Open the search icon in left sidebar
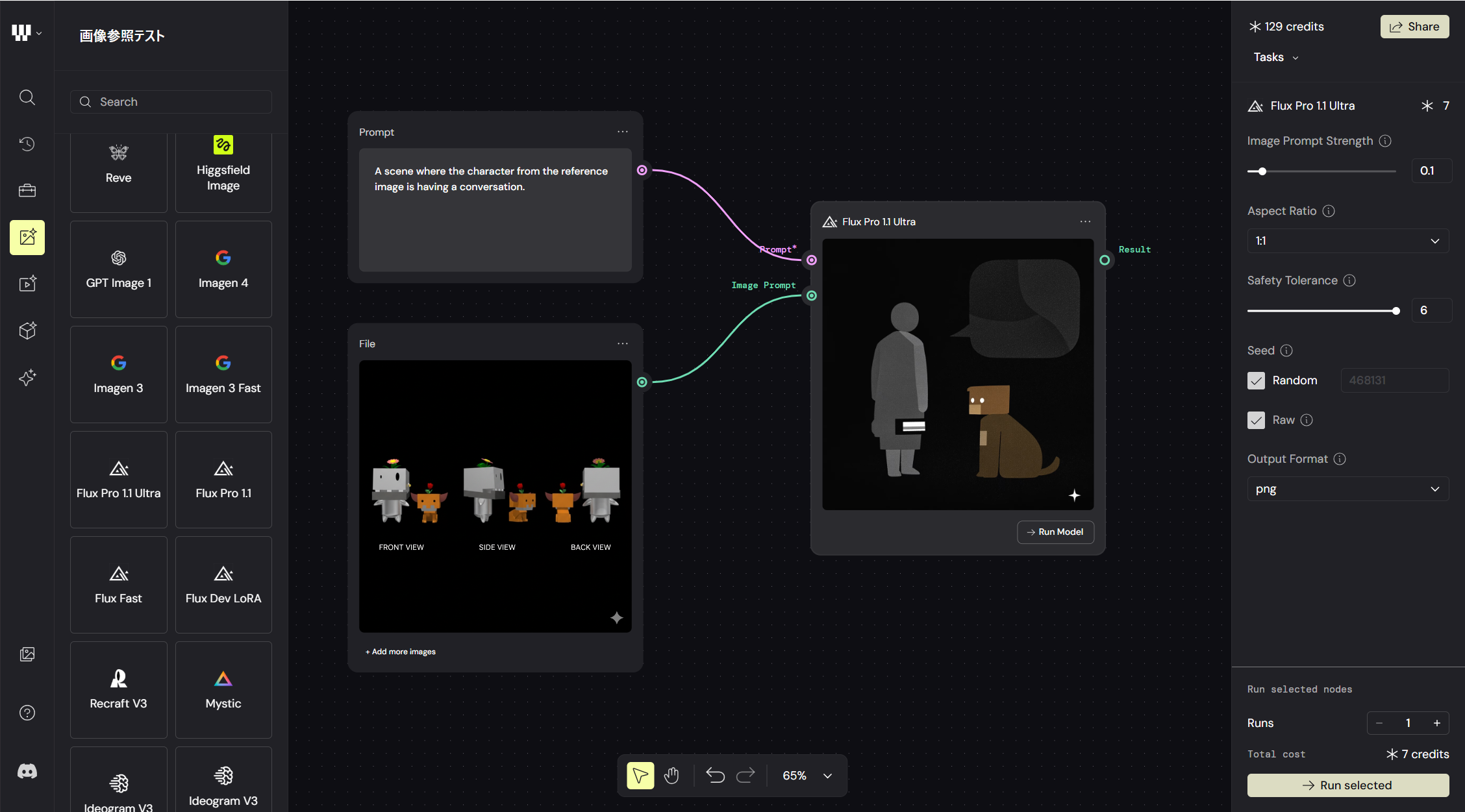This screenshot has width=1465, height=812. [27, 97]
